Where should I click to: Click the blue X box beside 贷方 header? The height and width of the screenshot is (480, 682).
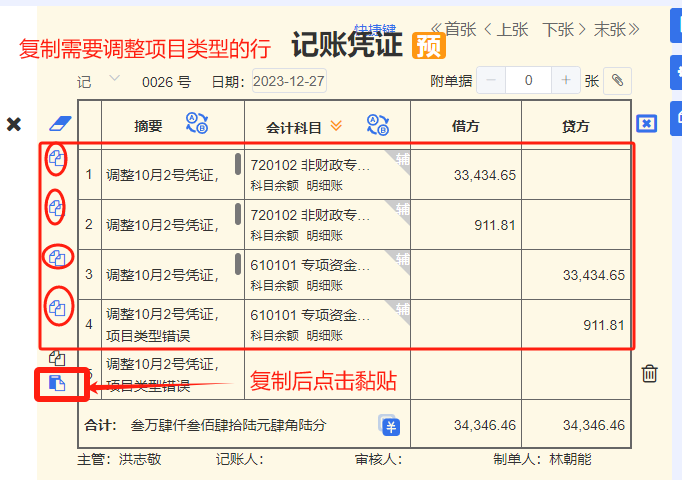pos(646,123)
